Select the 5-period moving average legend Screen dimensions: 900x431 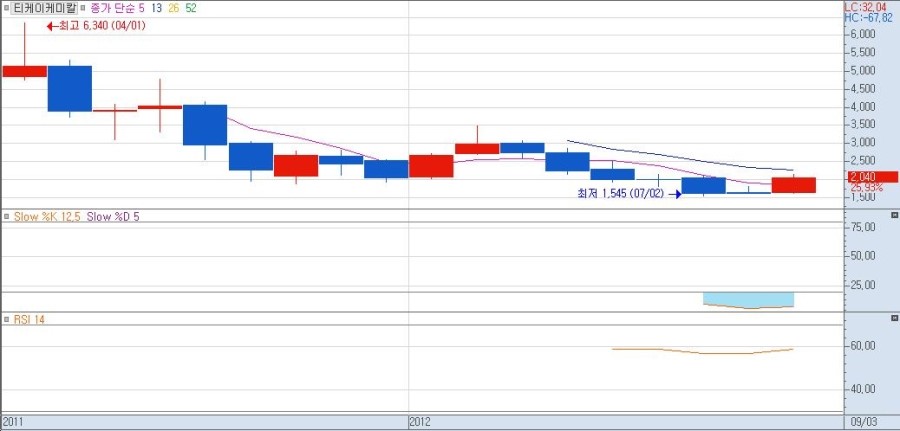tap(142, 8)
